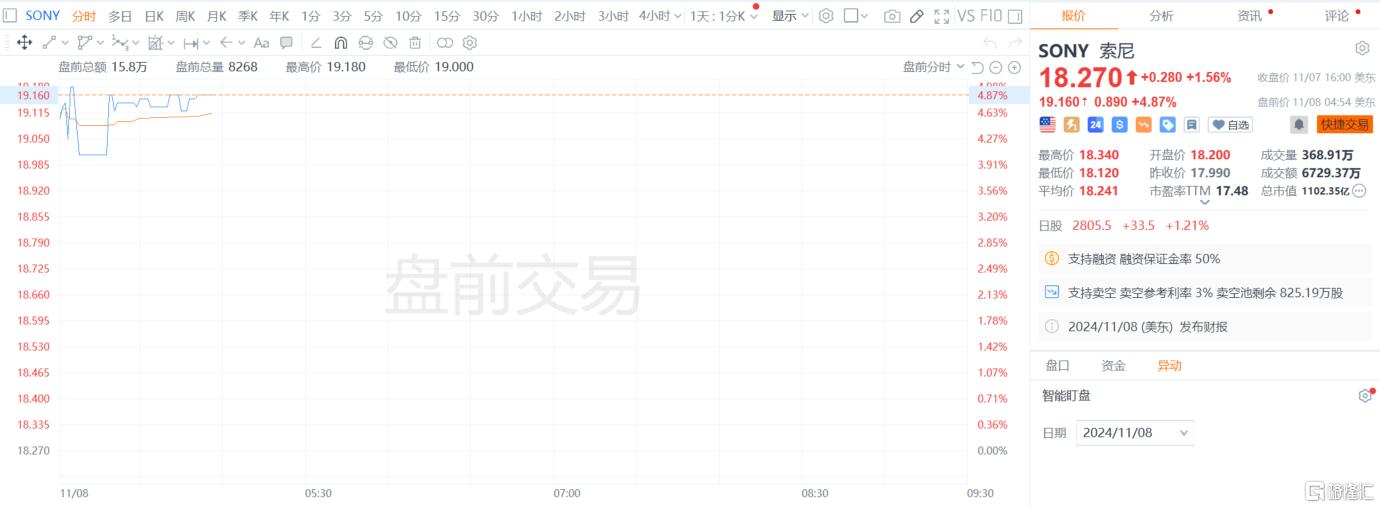Delete all drawings with trash icon
The width and height of the screenshot is (1380, 508).
(x=414, y=43)
